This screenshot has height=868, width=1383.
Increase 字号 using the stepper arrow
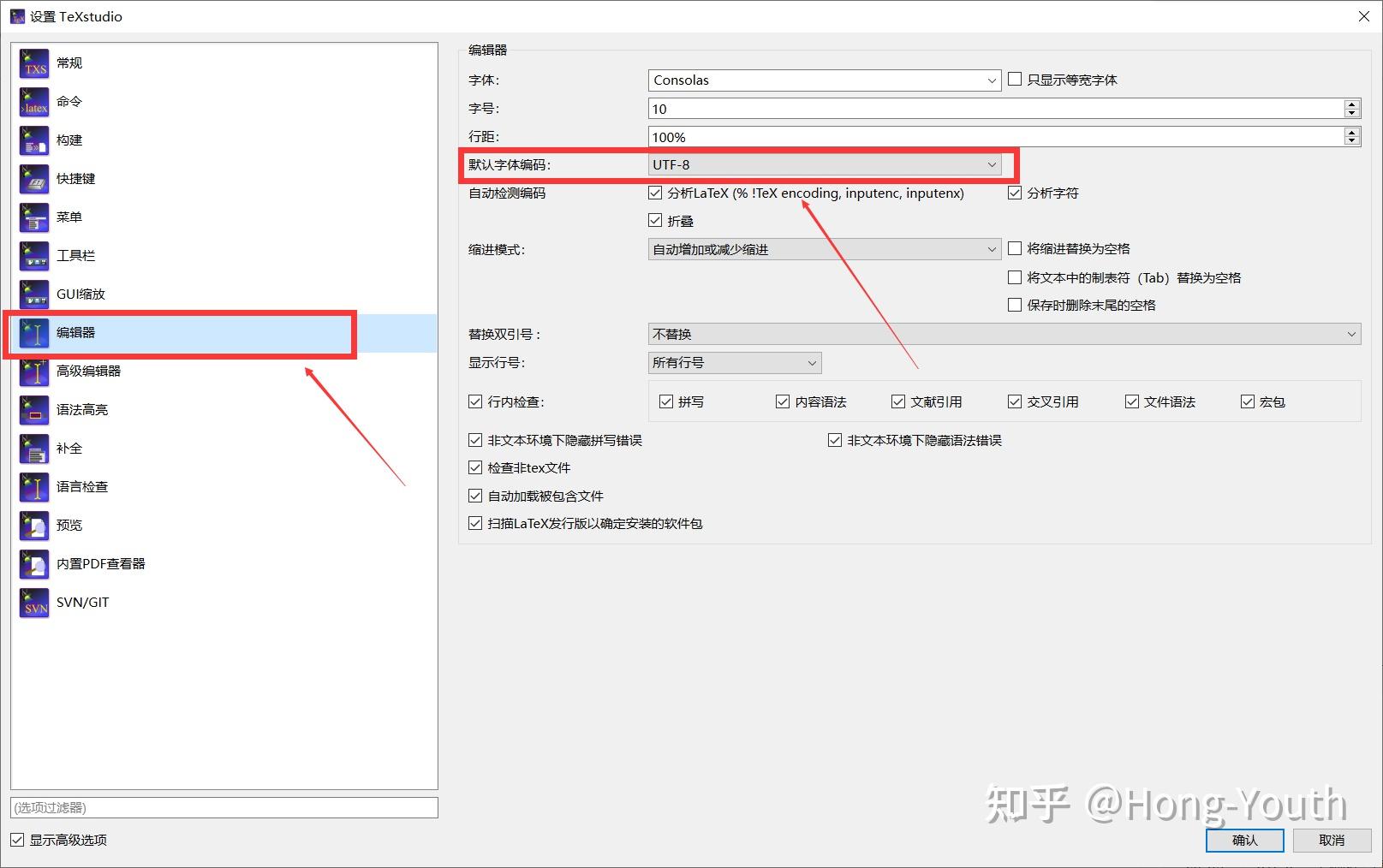point(1351,104)
